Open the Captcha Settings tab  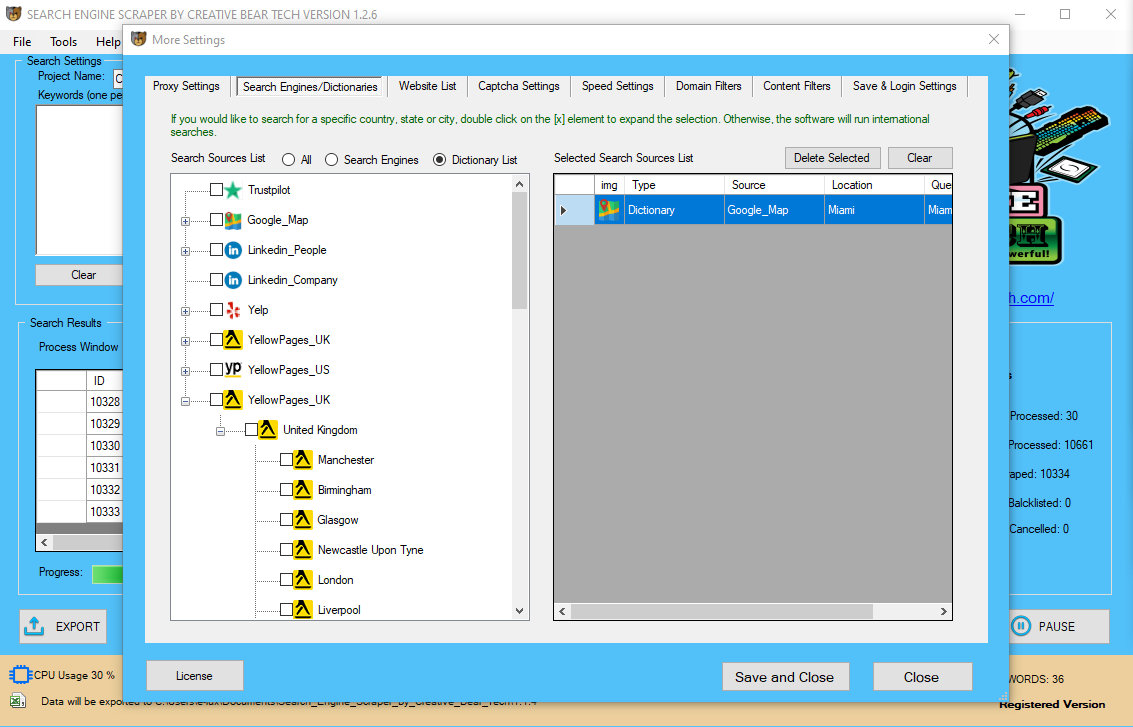click(x=519, y=86)
